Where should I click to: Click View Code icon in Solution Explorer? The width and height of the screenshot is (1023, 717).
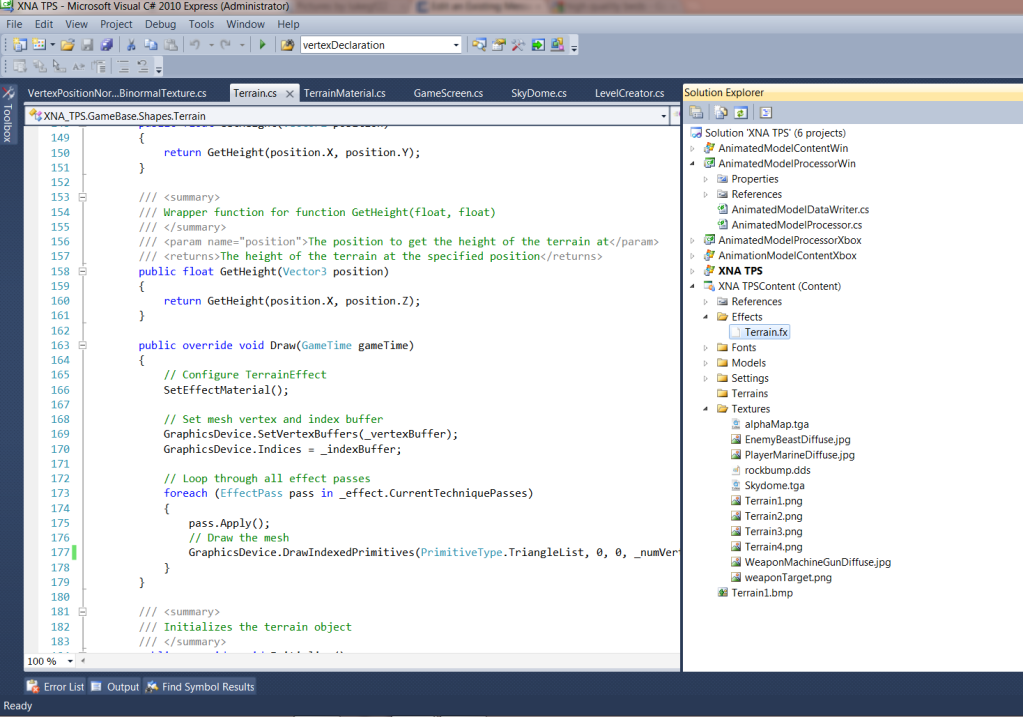click(766, 112)
